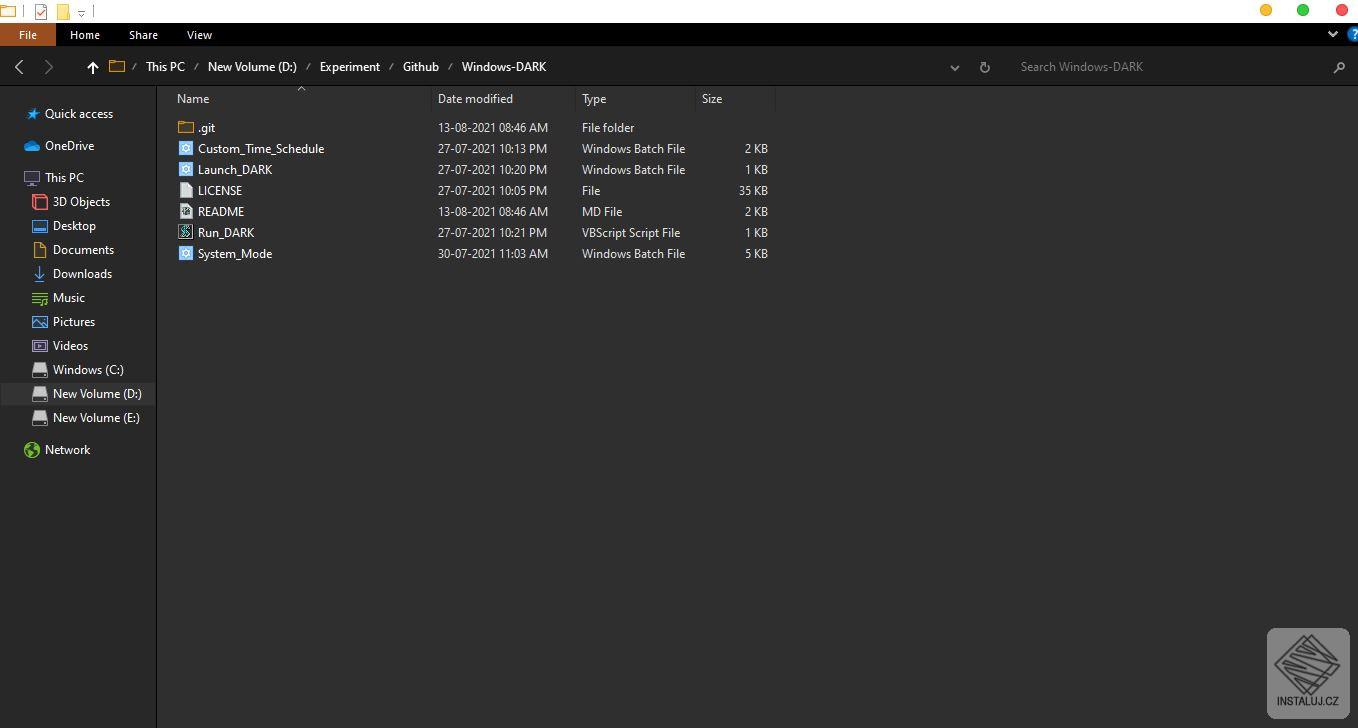
Task: Click the Back navigation arrow
Action: (x=19, y=67)
